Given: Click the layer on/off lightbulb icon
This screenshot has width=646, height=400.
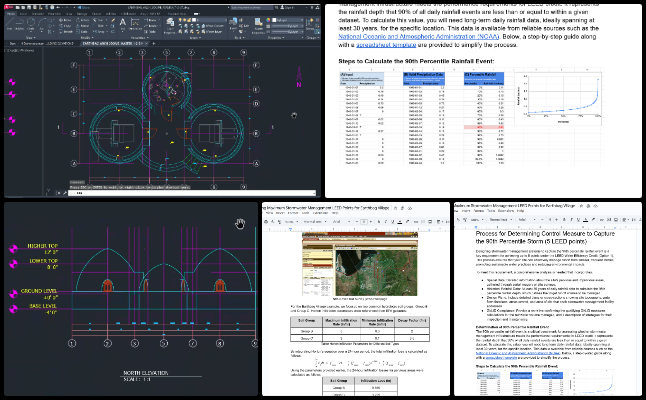Looking at the screenshot, I should coord(180,20).
